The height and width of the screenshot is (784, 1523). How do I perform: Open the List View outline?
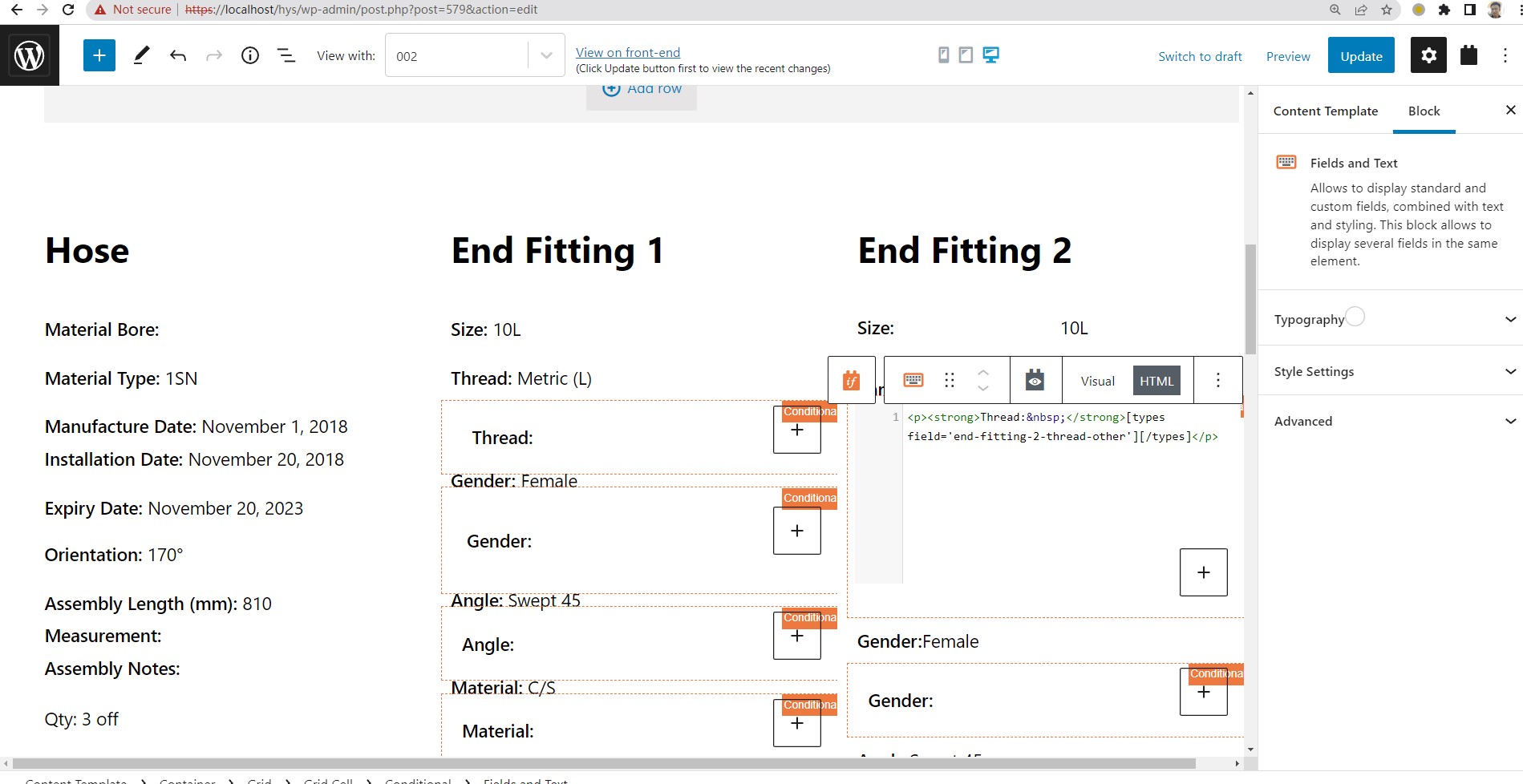(286, 55)
